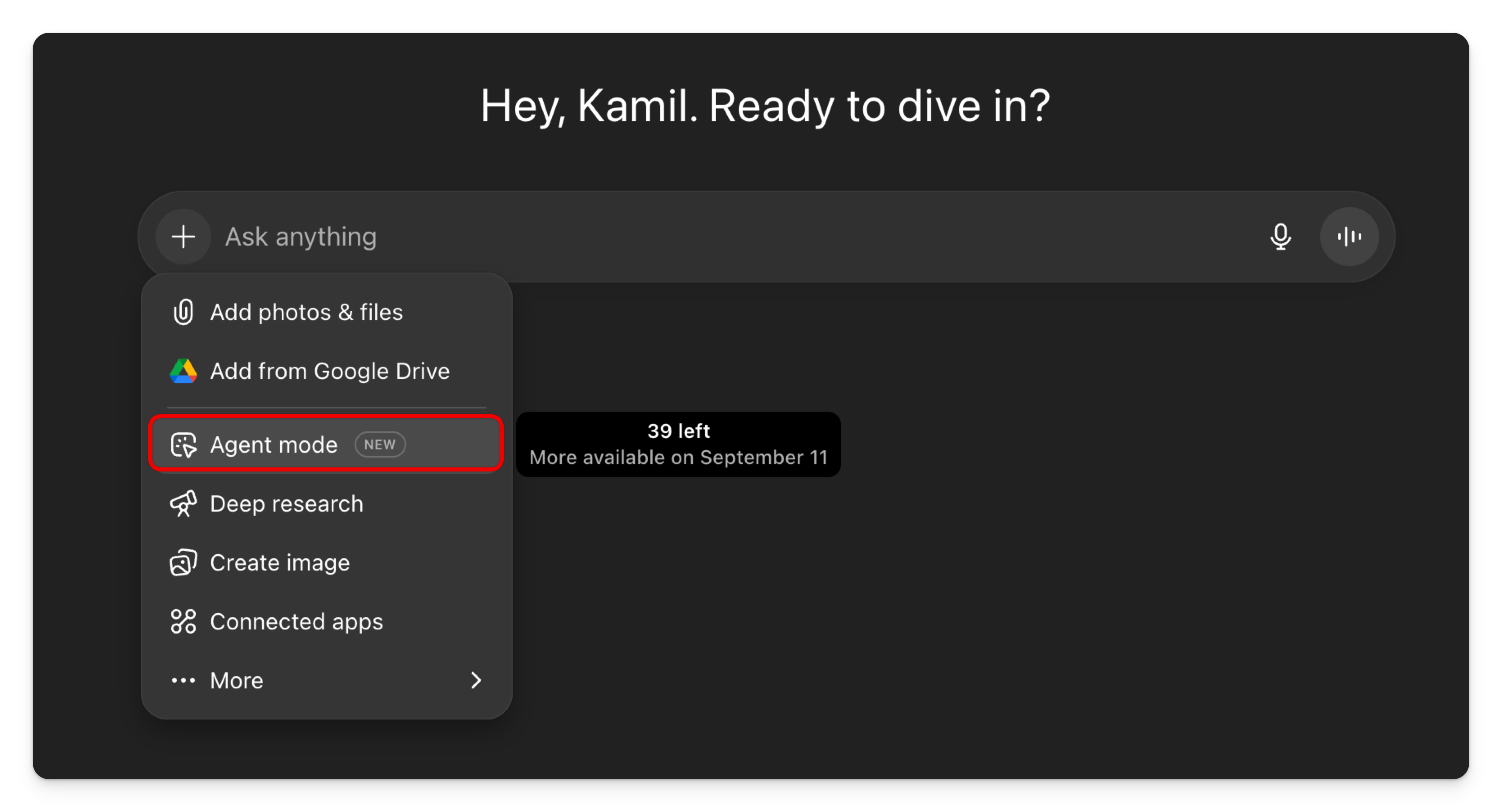Open Connected apps menu entry
Image resolution: width=1502 pixels, height=812 pixels.
[x=296, y=621]
